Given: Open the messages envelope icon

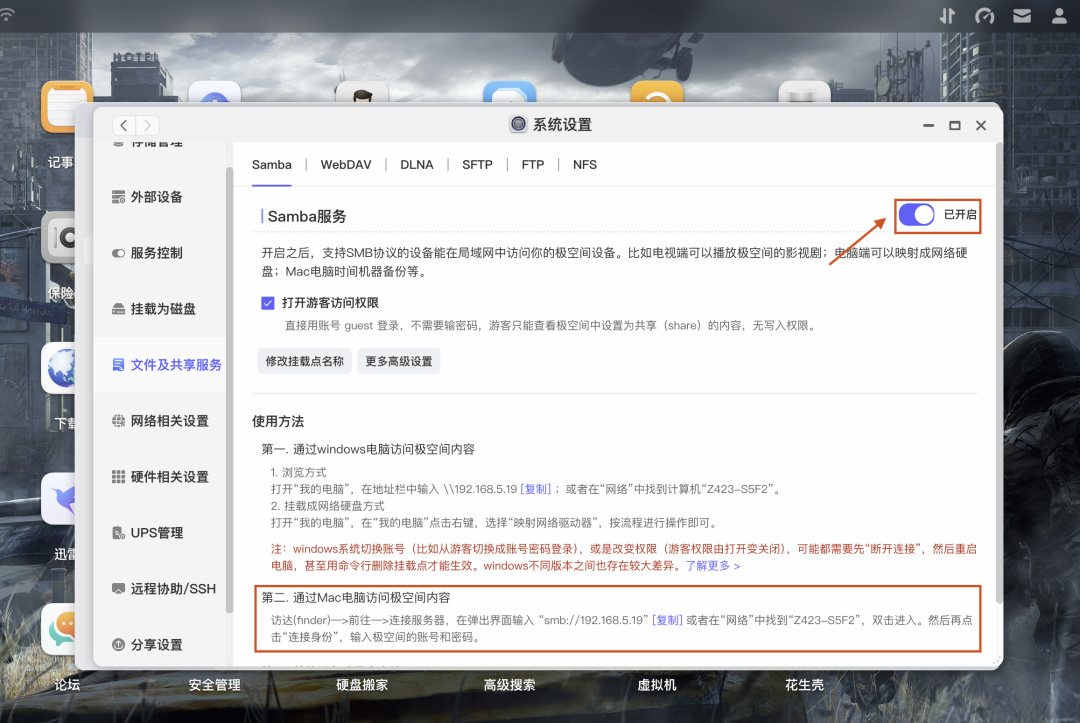Looking at the screenshot, I should tap(1022, 16).
